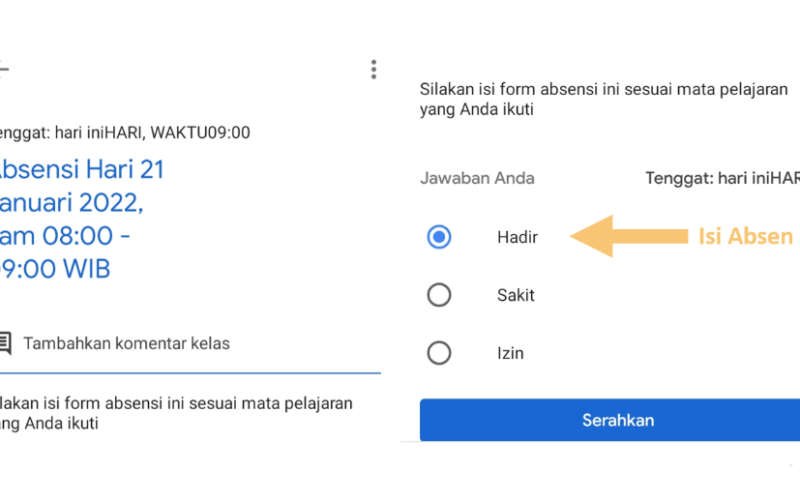Click the Hadir option label

click(x=517, y=237)
